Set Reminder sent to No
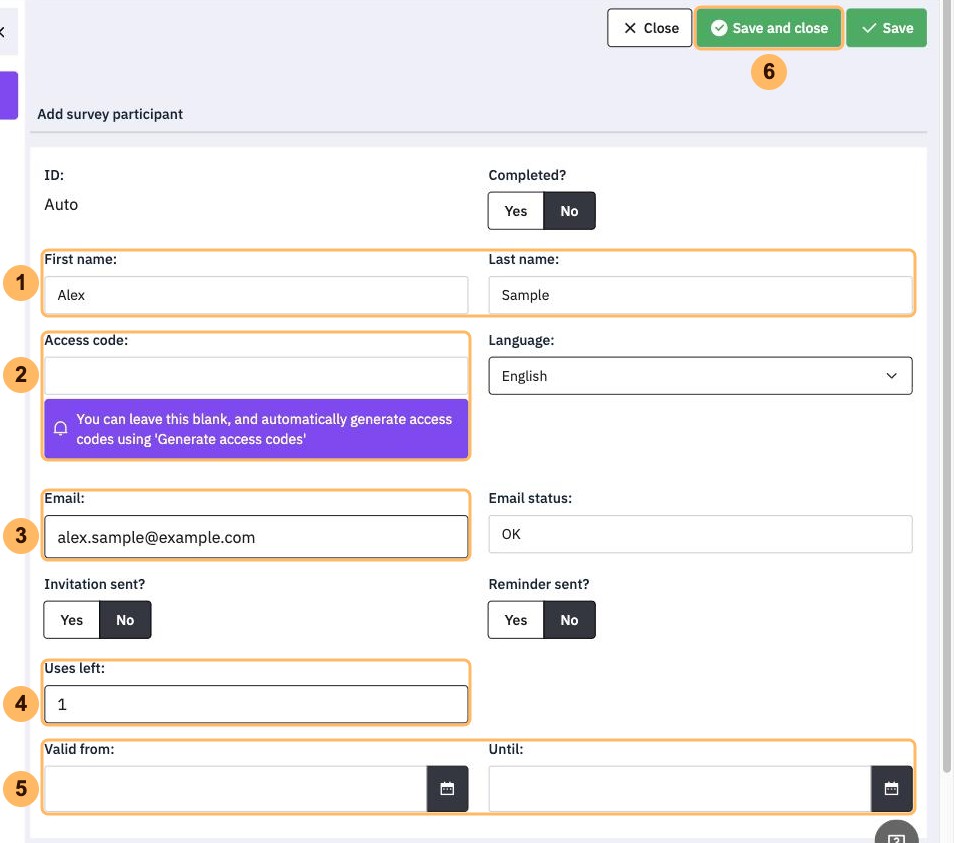954x843 pixels. [x=569, y=620]
